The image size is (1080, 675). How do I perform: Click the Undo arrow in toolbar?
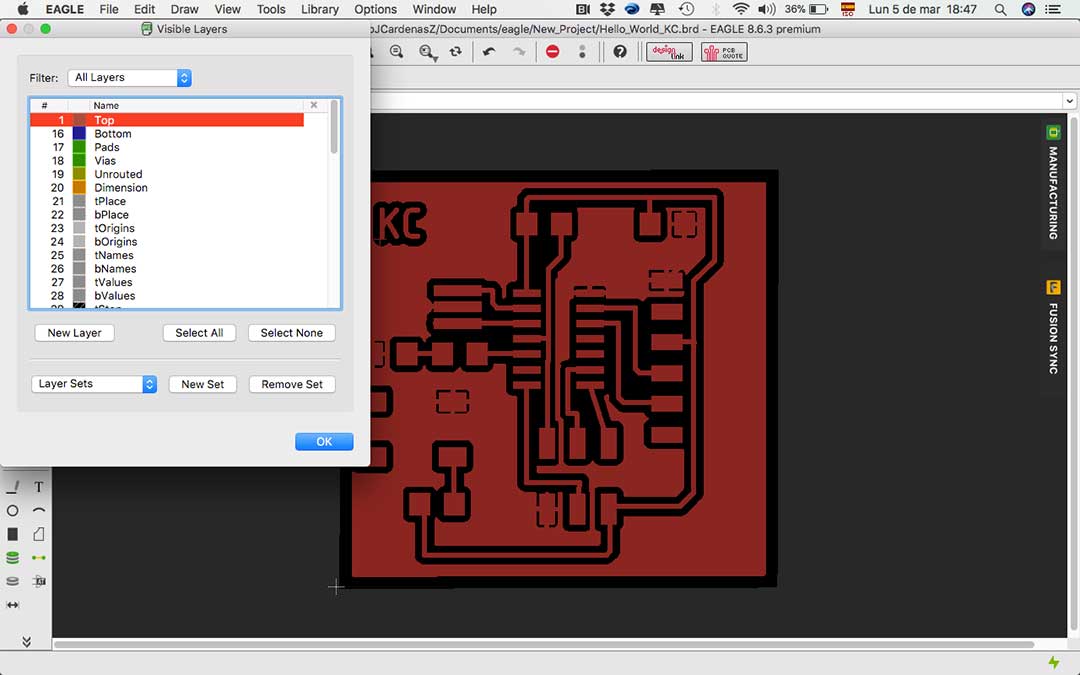click(x=489, y=52)
